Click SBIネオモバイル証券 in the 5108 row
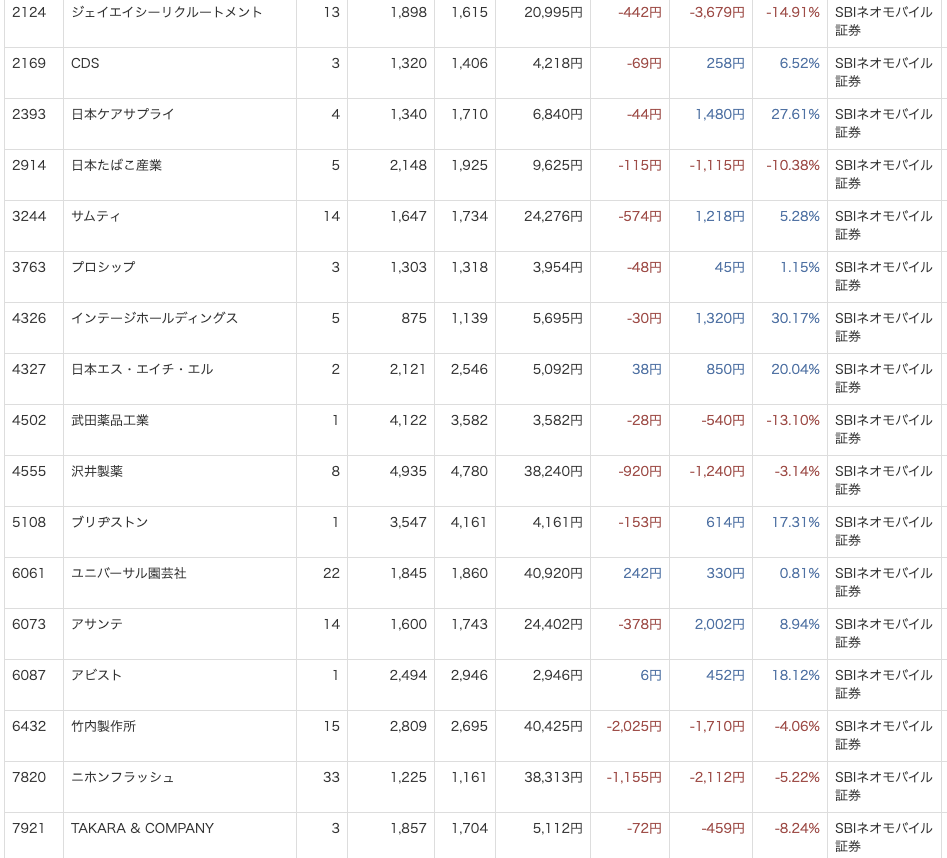The height and width of the screenshot is (858, 947). (884, 531)
